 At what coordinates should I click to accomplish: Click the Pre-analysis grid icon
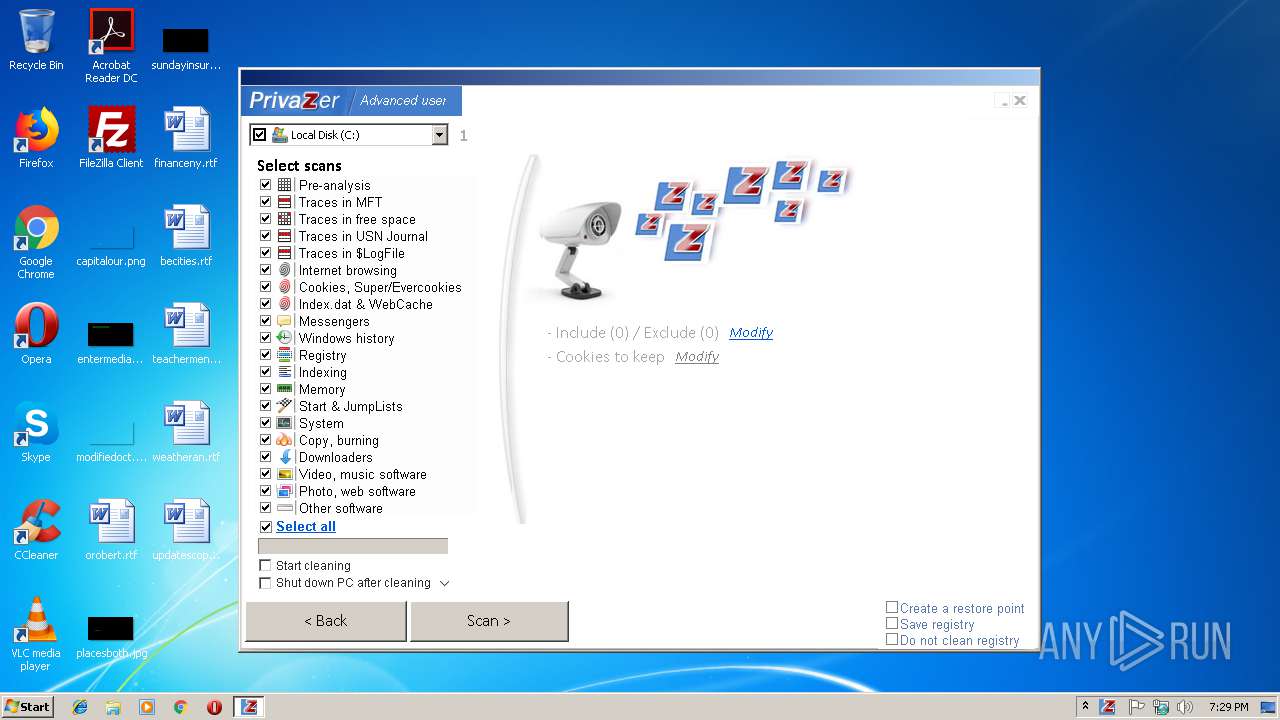pos(285,185)
